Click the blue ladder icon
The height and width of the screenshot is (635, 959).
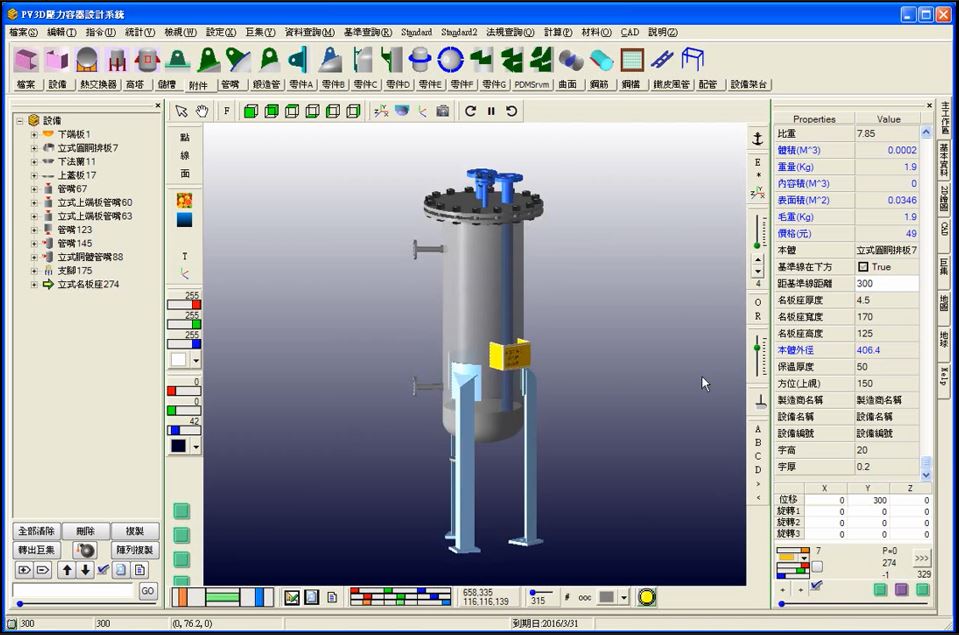pos(662,60)
